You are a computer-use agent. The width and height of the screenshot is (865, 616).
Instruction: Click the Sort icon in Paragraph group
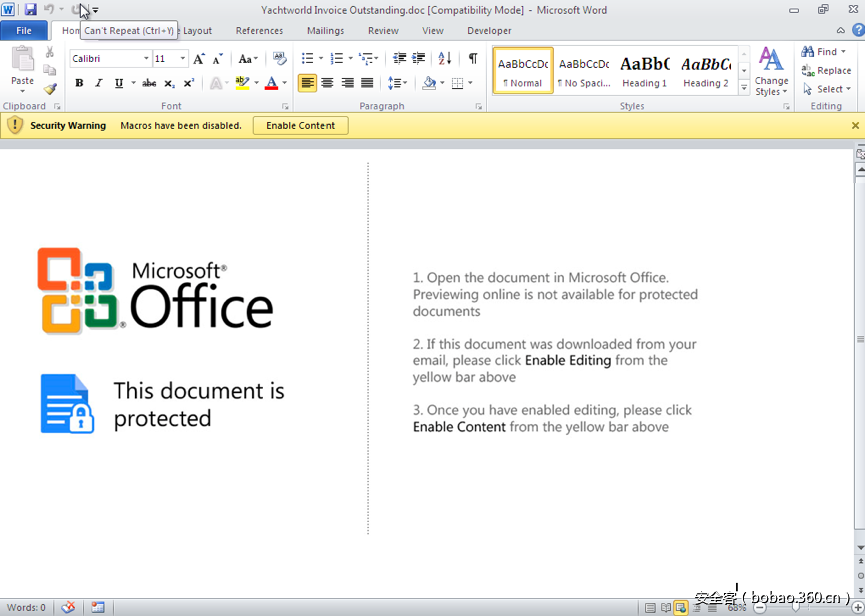445,59
